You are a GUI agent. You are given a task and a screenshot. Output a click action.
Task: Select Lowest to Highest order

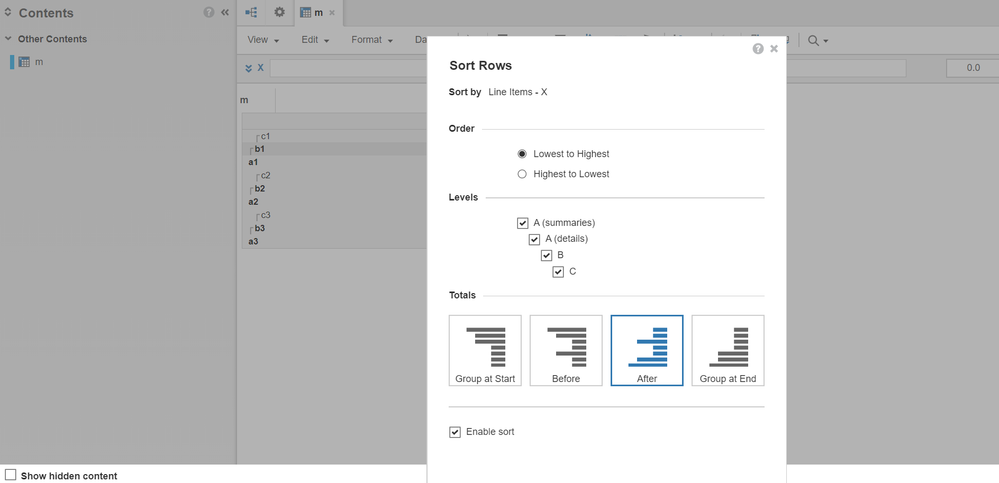tap(522, 154)
